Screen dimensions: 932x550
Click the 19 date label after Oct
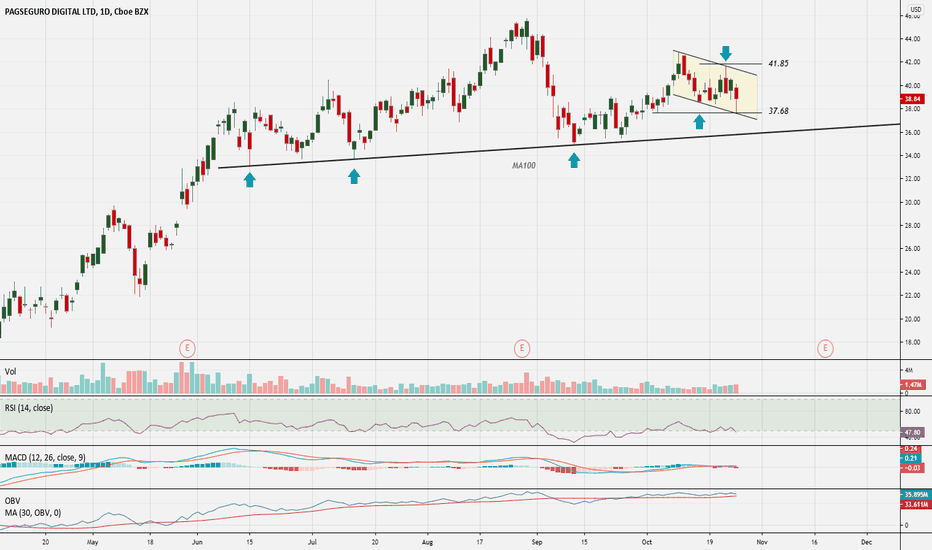pos(710,542)
